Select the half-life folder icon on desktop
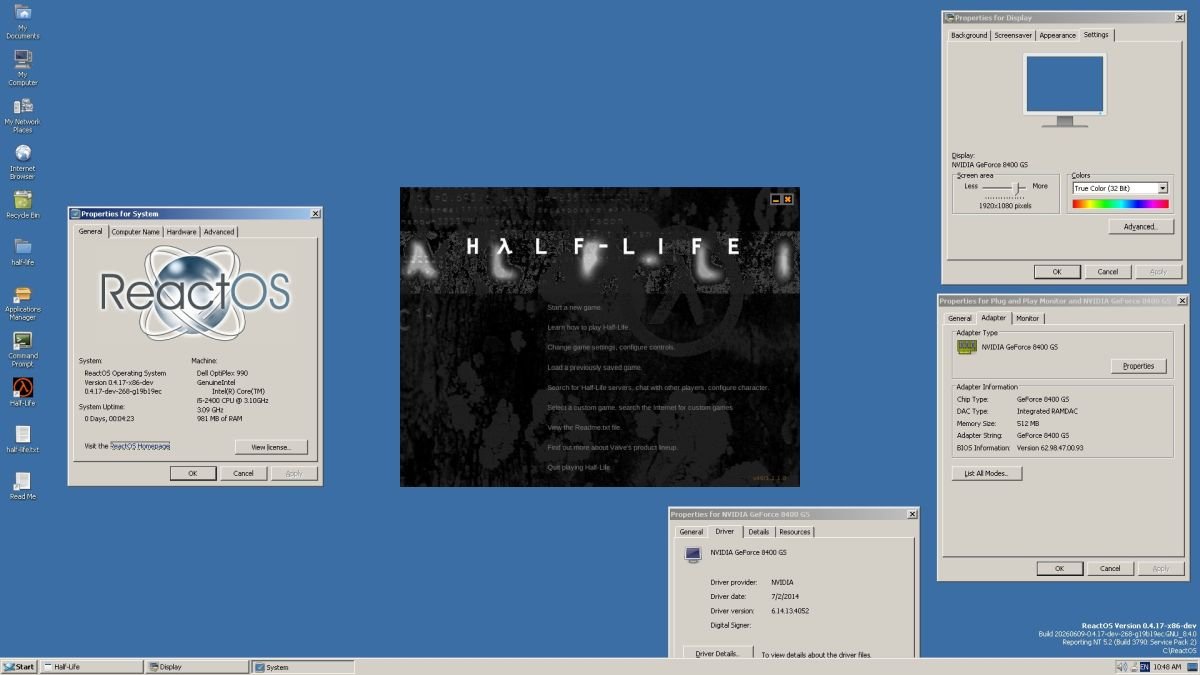 [x=22, y=251]
